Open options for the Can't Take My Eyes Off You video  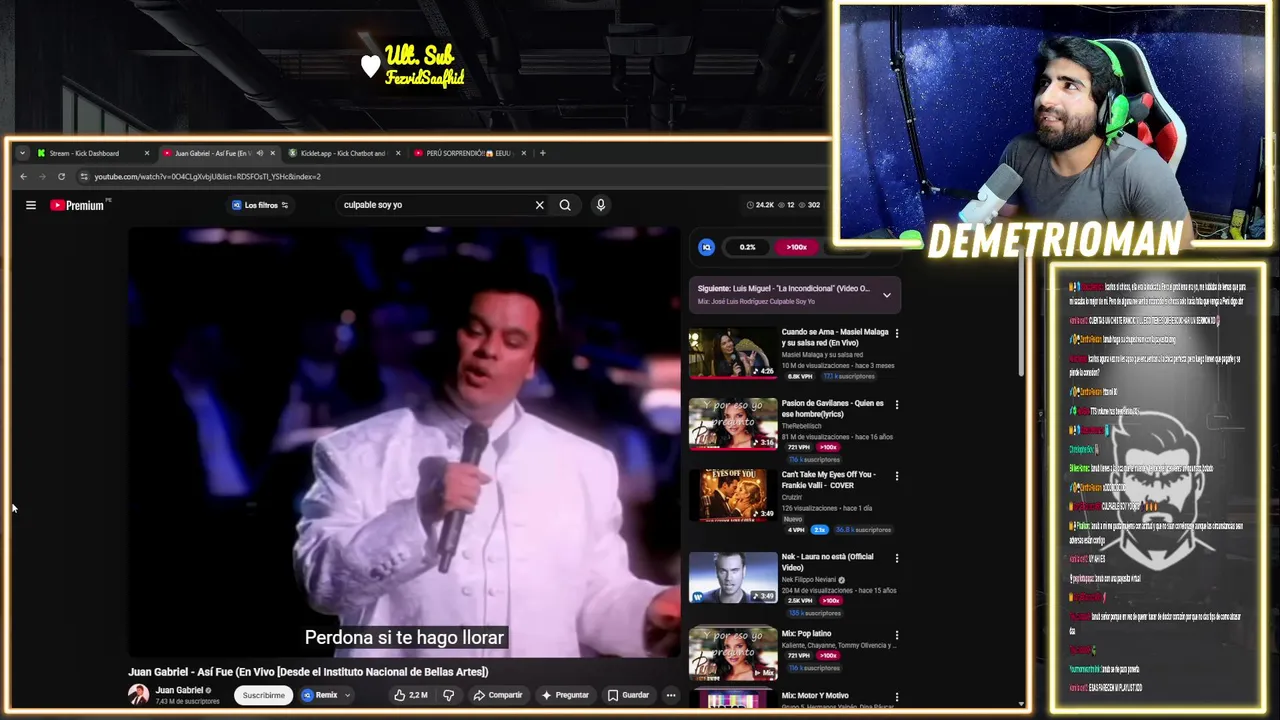point(896,476)
